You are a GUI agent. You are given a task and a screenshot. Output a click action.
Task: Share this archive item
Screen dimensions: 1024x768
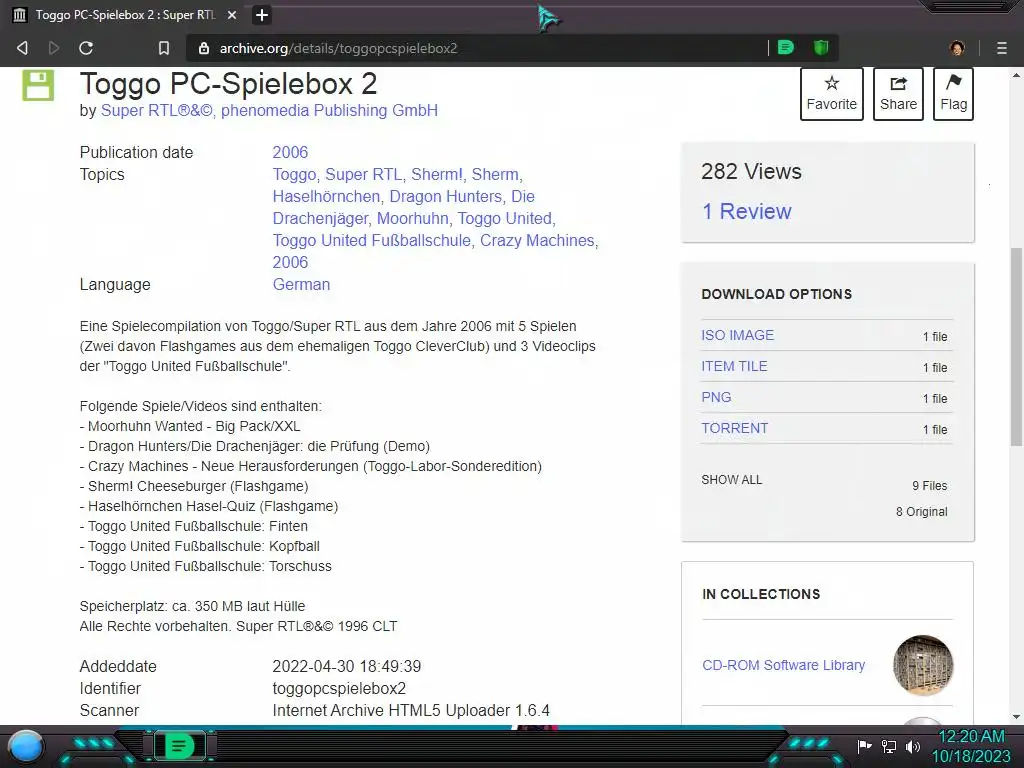(898, 94)
